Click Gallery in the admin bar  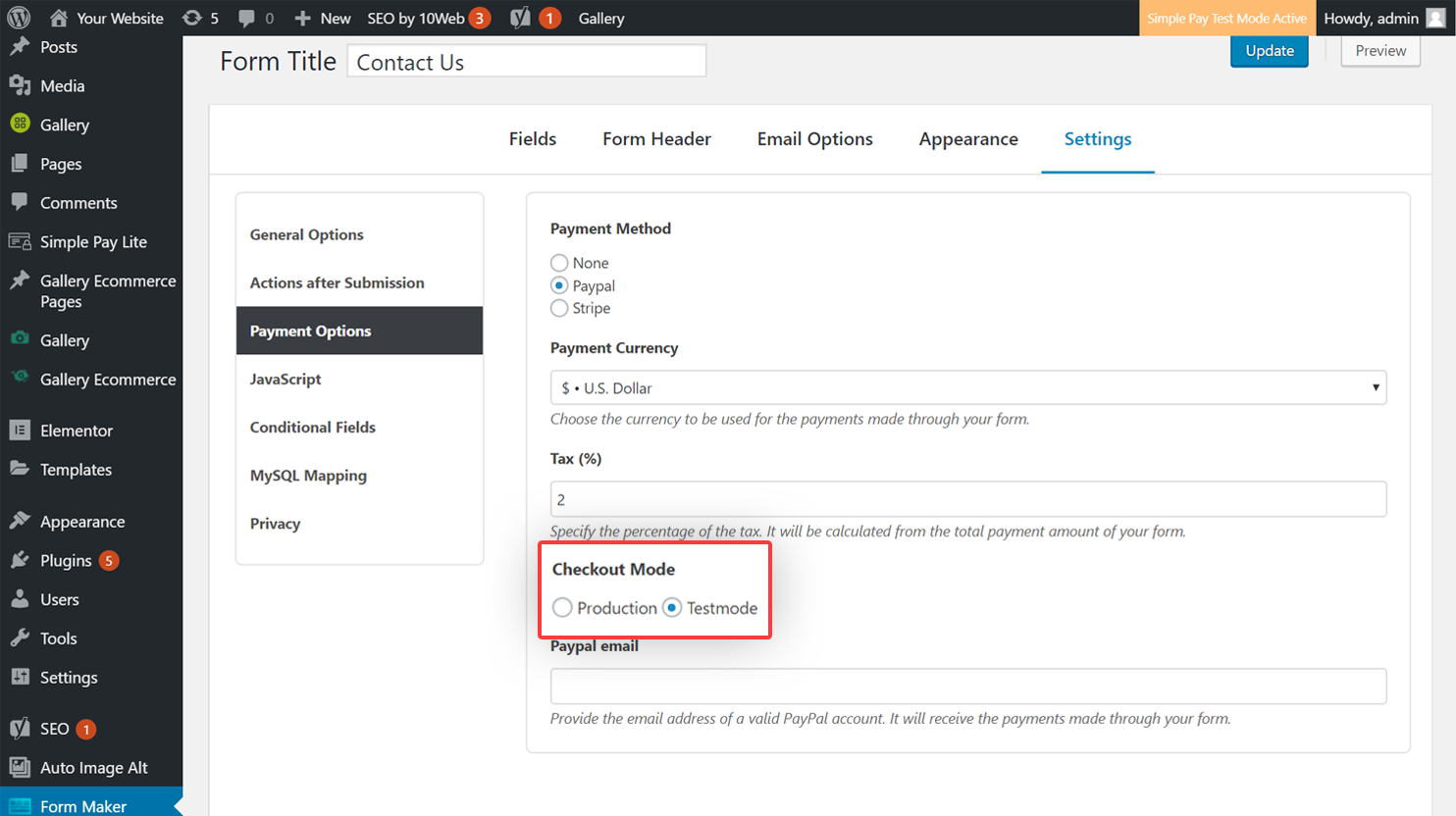pyautogui.click(x=601, y=18)
